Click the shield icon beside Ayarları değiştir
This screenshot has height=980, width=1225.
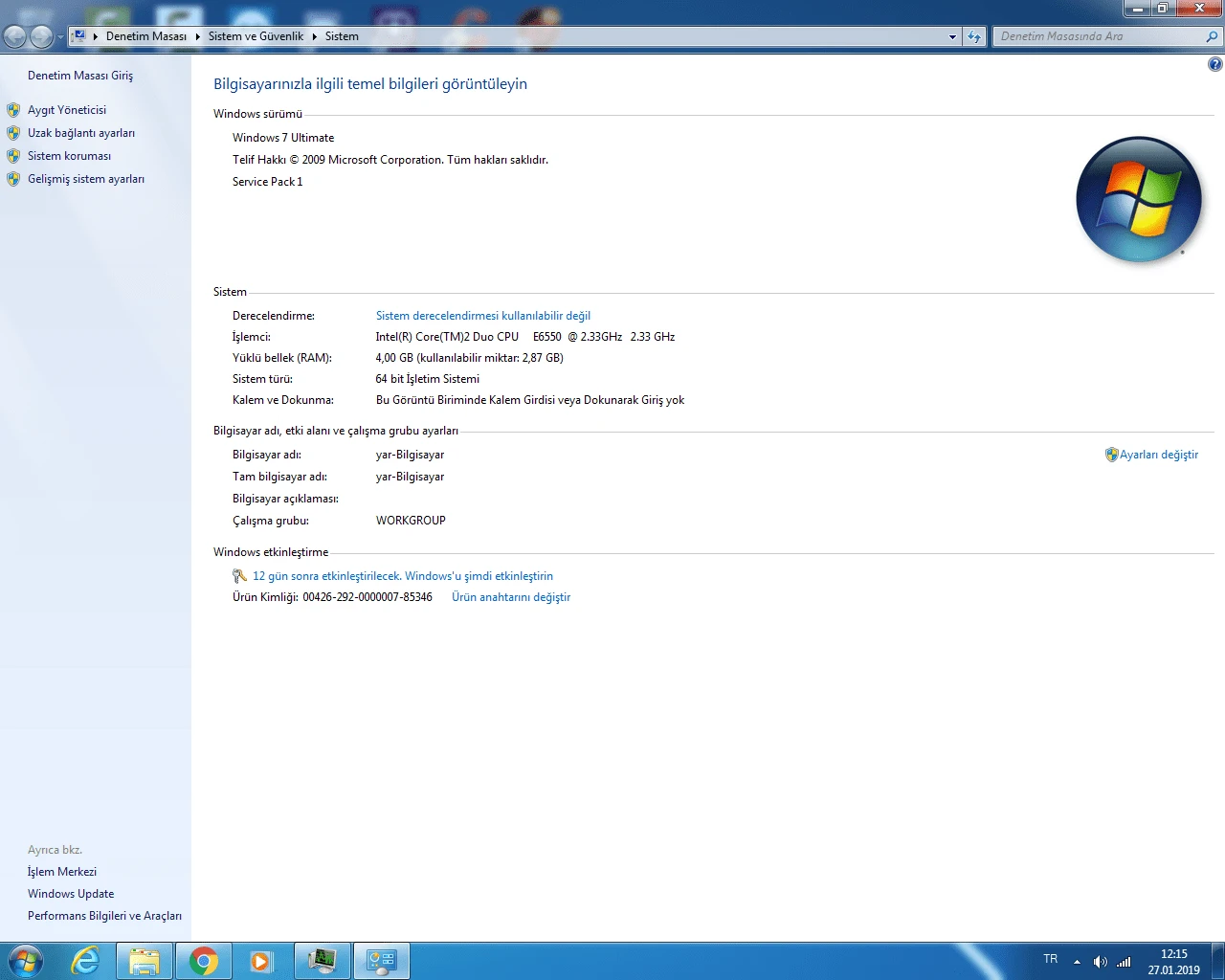click(x=1111, y=455)
